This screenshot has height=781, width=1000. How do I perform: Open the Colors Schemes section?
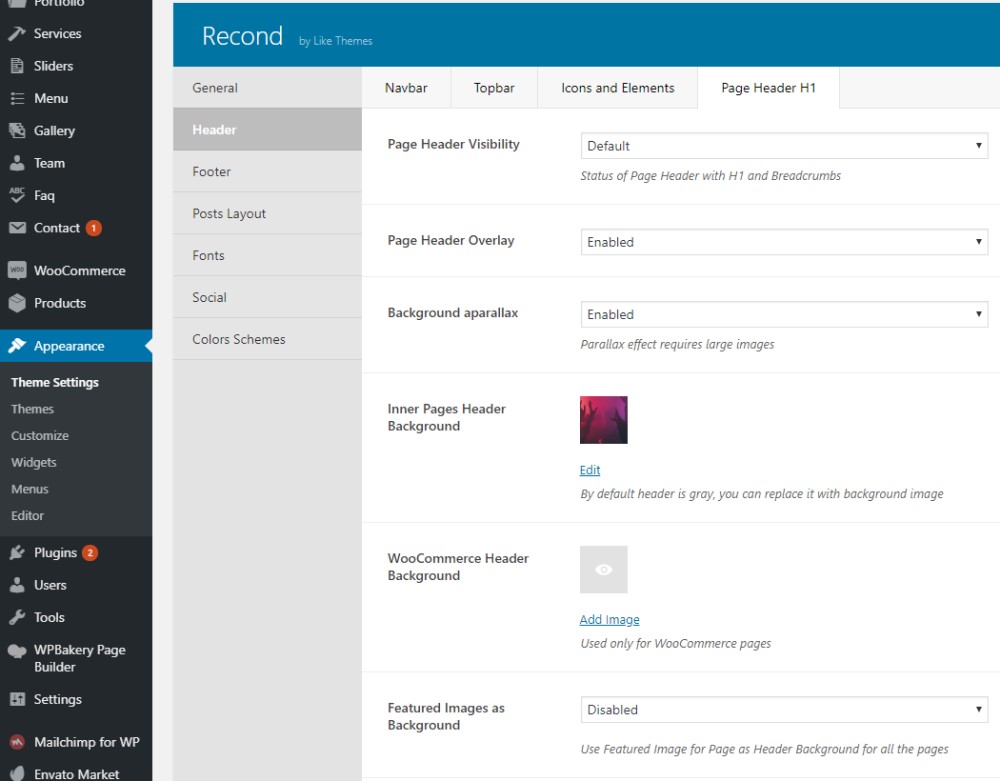[x=267, y=339]
